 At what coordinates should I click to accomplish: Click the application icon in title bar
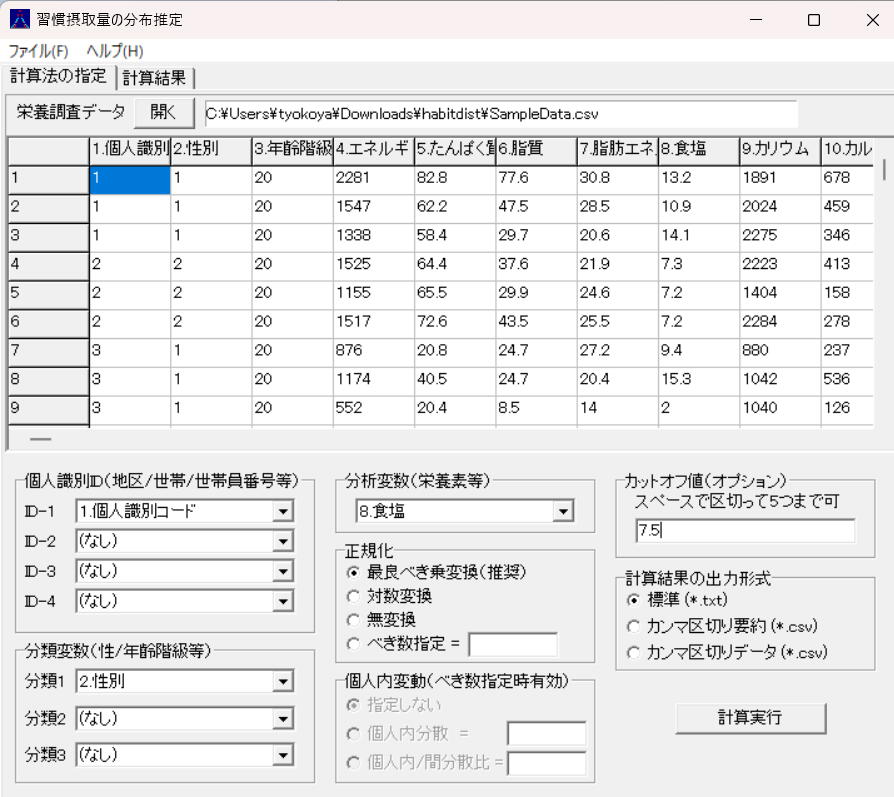pos(19,19)
